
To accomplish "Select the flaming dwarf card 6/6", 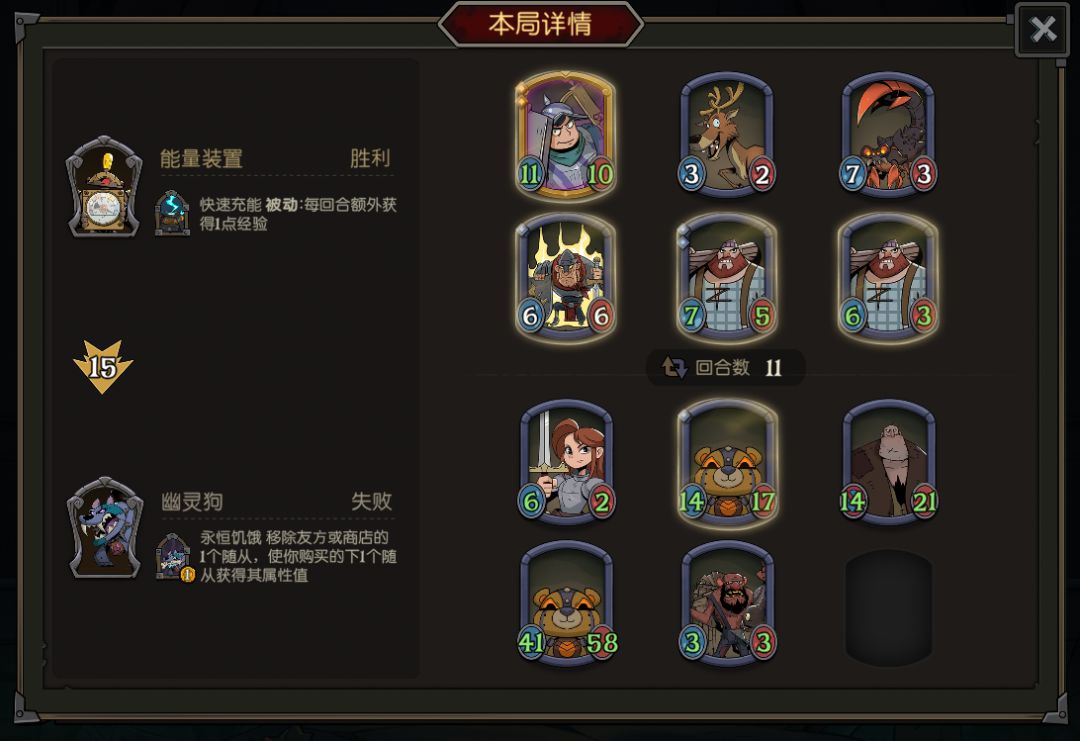I will point(565,278).
